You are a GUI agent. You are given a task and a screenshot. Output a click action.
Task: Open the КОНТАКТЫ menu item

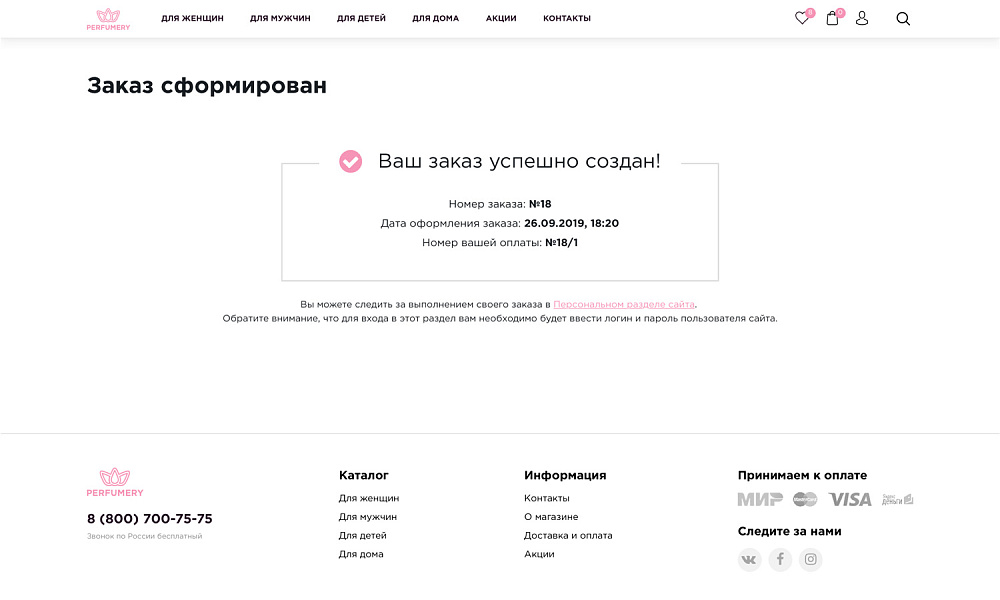coord(566,18)
